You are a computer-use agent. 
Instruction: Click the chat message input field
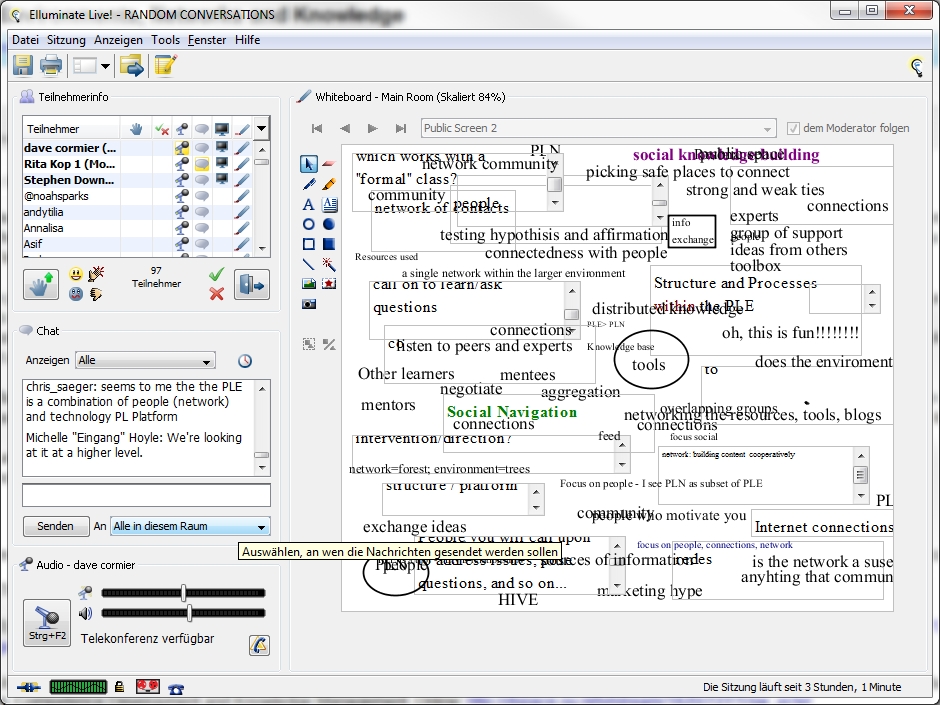[x=146, y=495]
